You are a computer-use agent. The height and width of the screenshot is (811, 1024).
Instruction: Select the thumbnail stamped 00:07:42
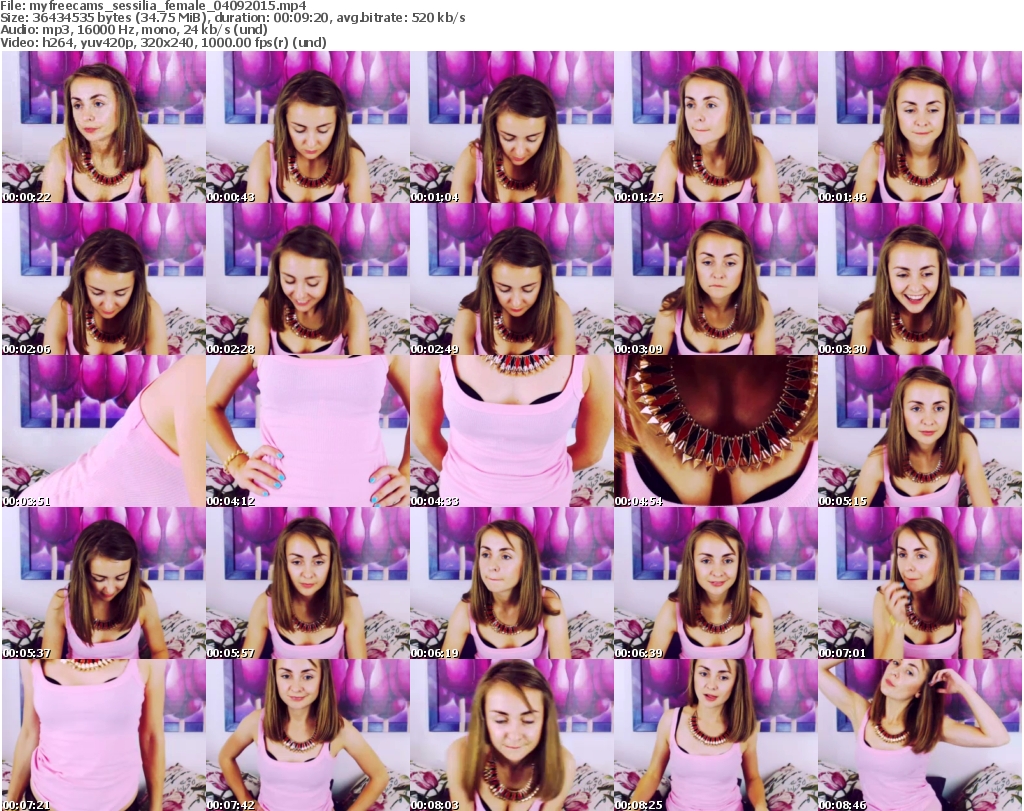[x=308, y=735]
